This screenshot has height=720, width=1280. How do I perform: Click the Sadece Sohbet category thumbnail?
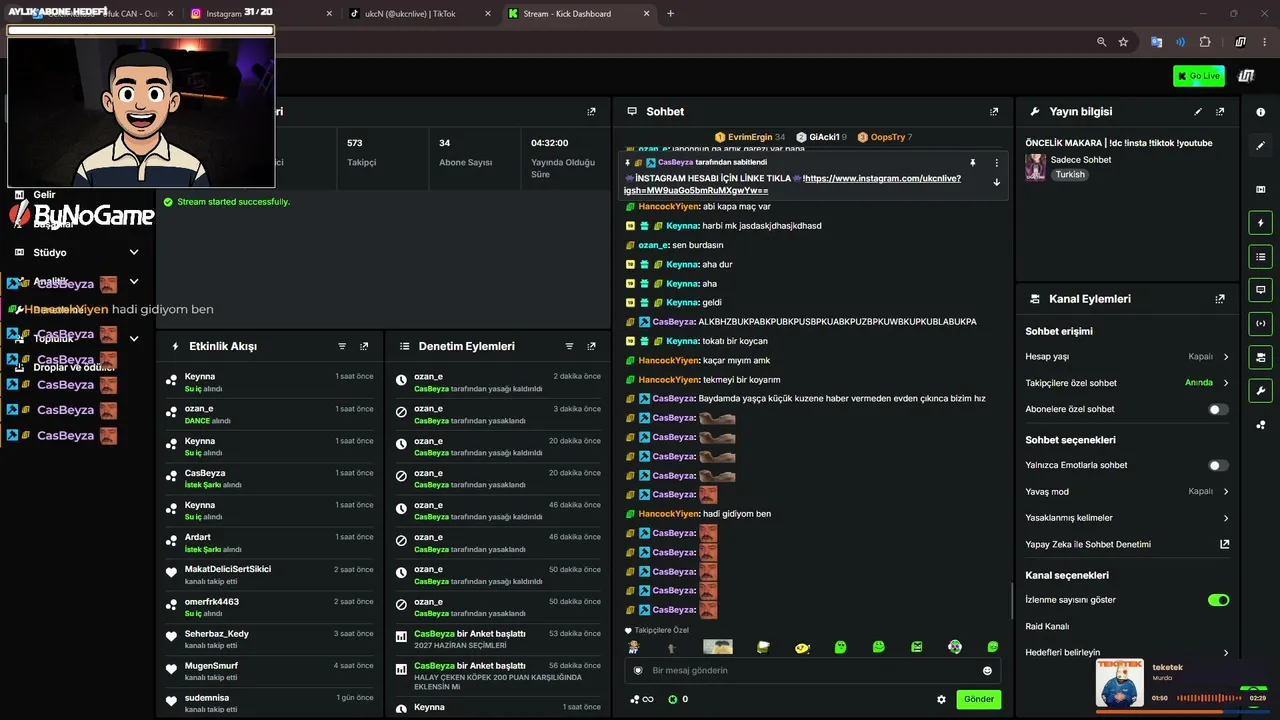[x=1035, y=167]
